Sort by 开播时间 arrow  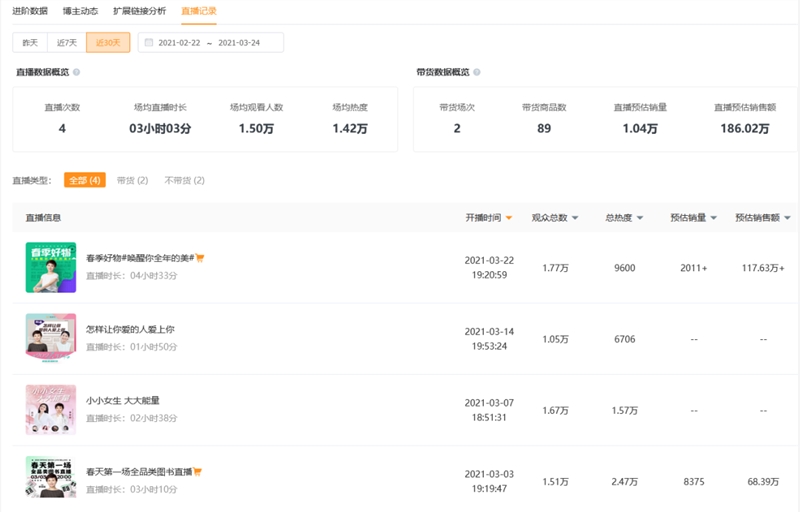(x=509, y=218)
